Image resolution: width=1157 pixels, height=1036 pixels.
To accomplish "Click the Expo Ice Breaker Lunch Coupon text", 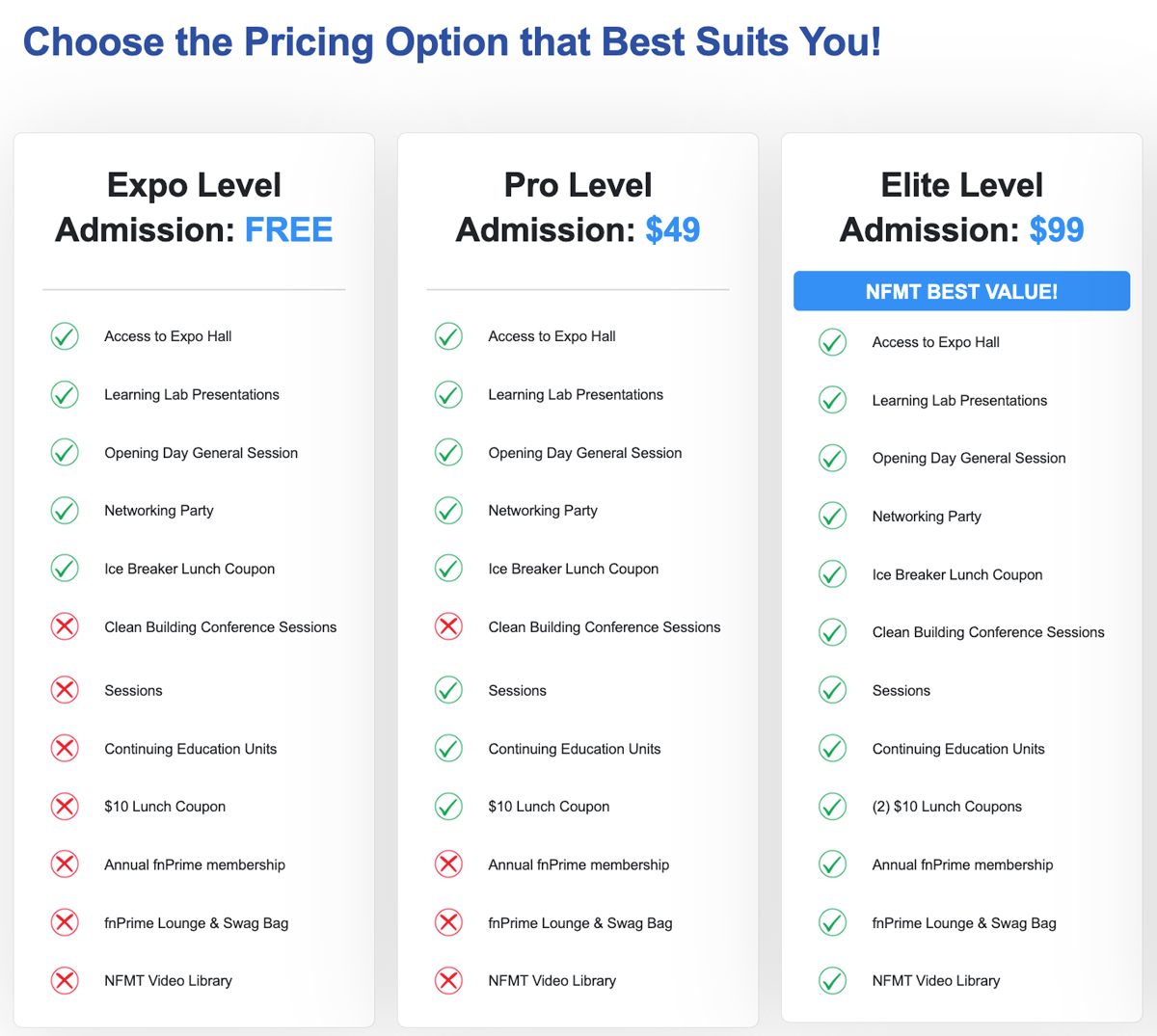I will (189, 569).
